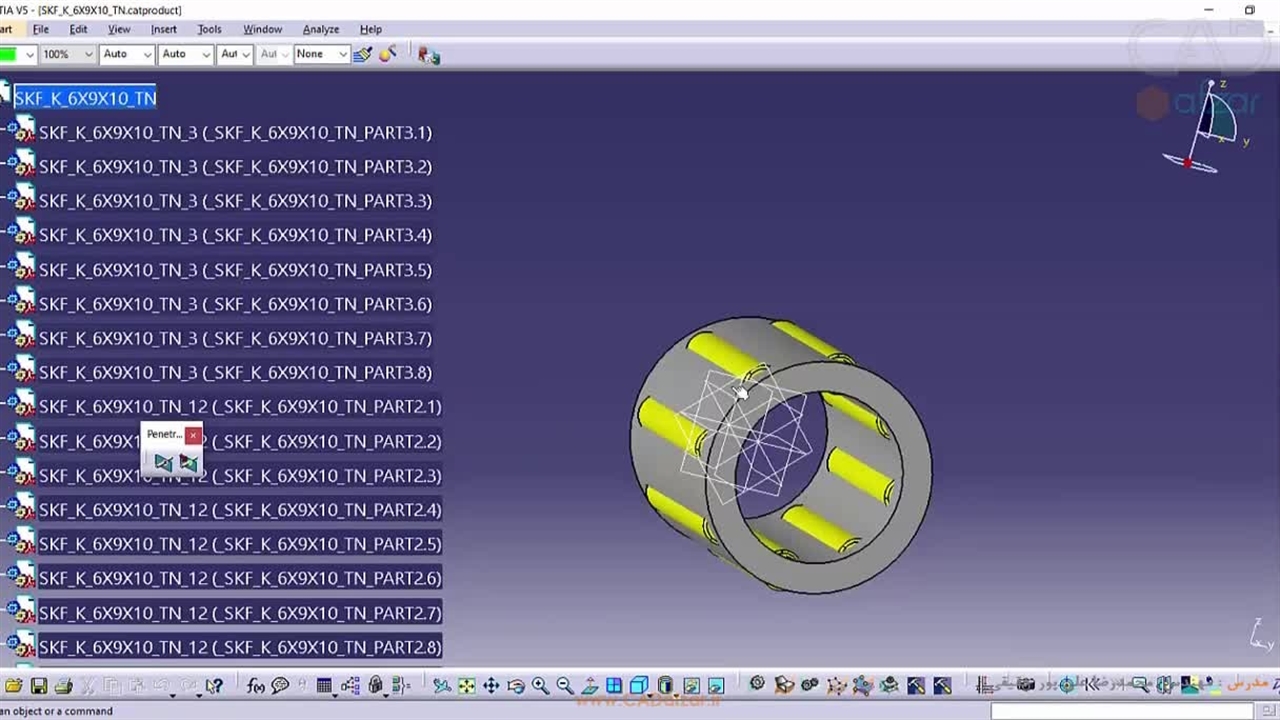The width and height of the screenshot is (1280, 720).
Task: Select the Fit All In tool
Action: click(x=466, y=686)
